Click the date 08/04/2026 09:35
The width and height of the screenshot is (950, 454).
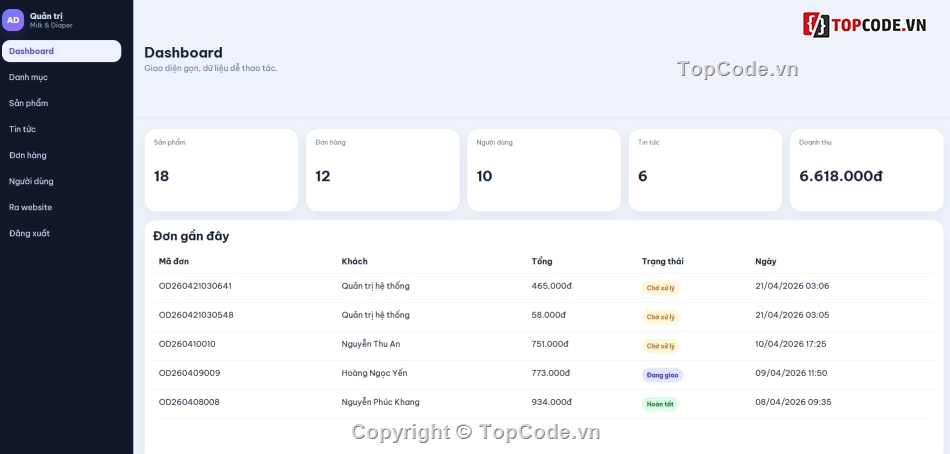793,402
